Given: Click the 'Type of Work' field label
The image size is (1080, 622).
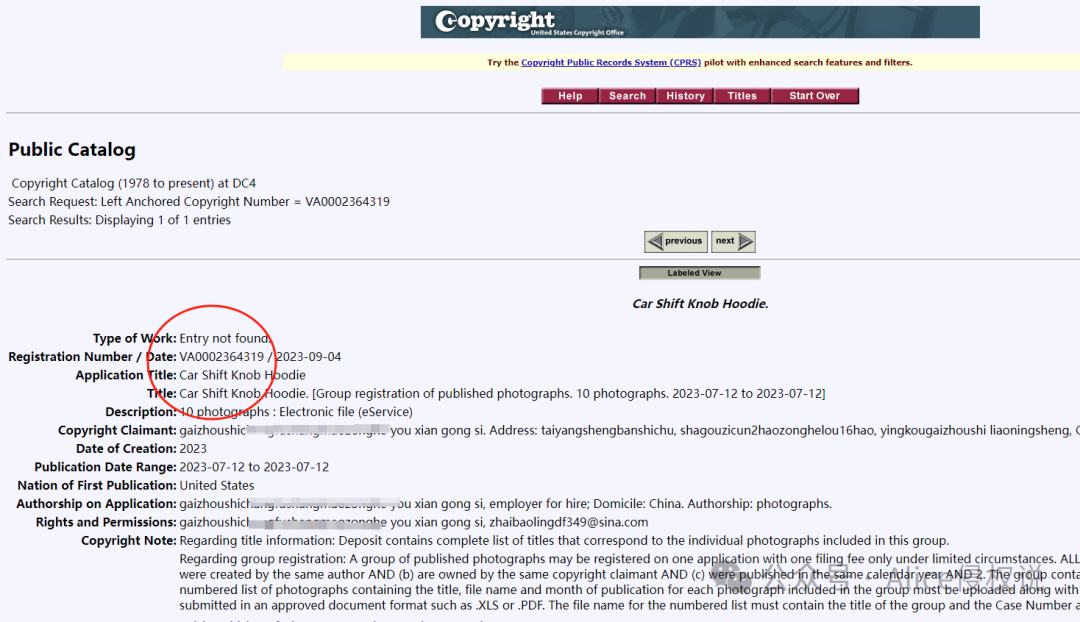Looking at the screenshot, I should [x=134, y=339].
